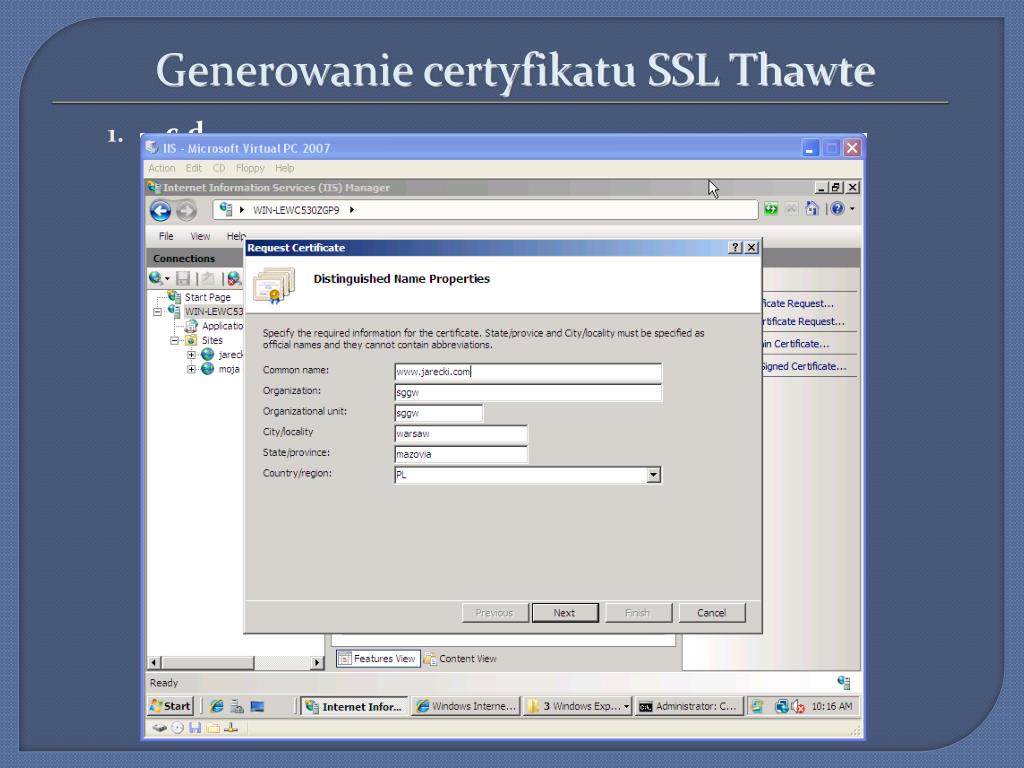Click the Virtual PC hard disk status icon
Image resolution: width=1024 pixels, height=768 pixels.
click(x=159, y=728)
